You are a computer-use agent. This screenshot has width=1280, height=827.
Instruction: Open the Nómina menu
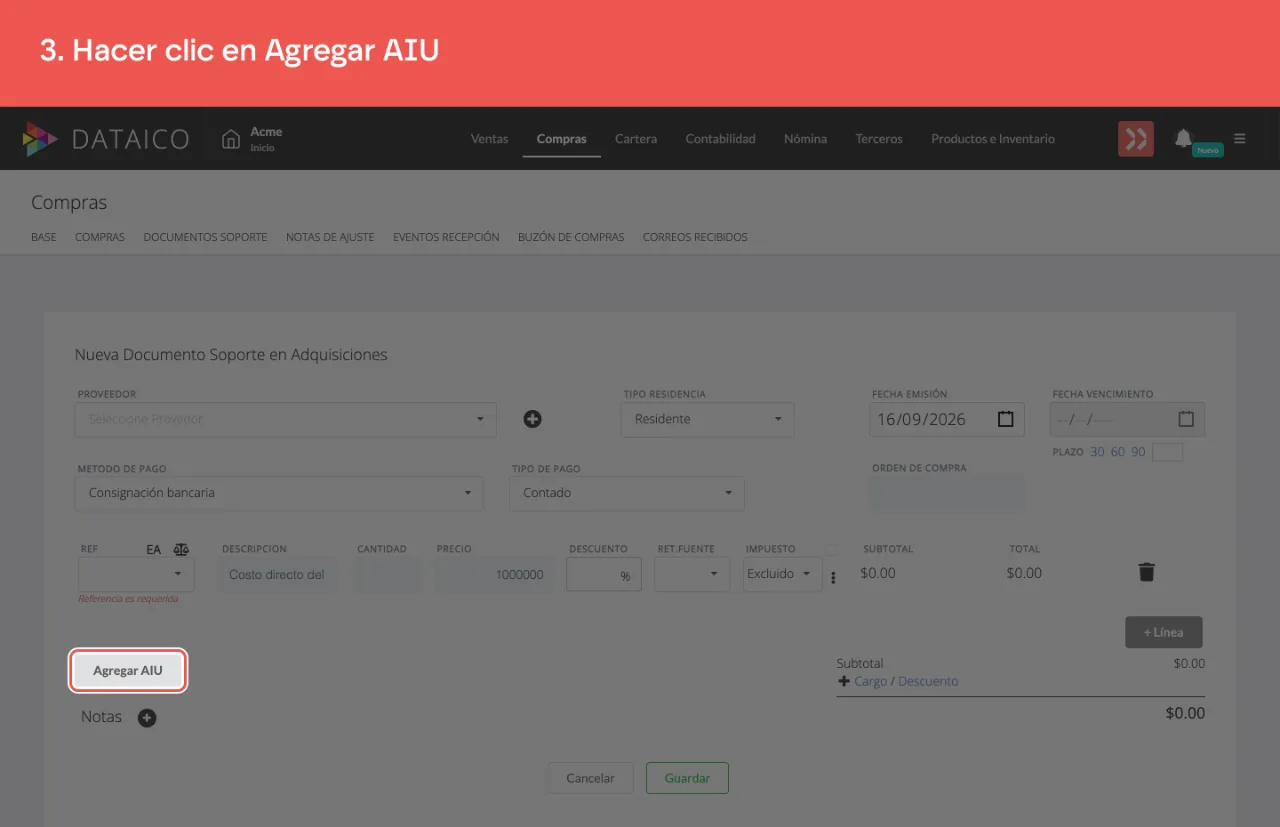point(806,139)
